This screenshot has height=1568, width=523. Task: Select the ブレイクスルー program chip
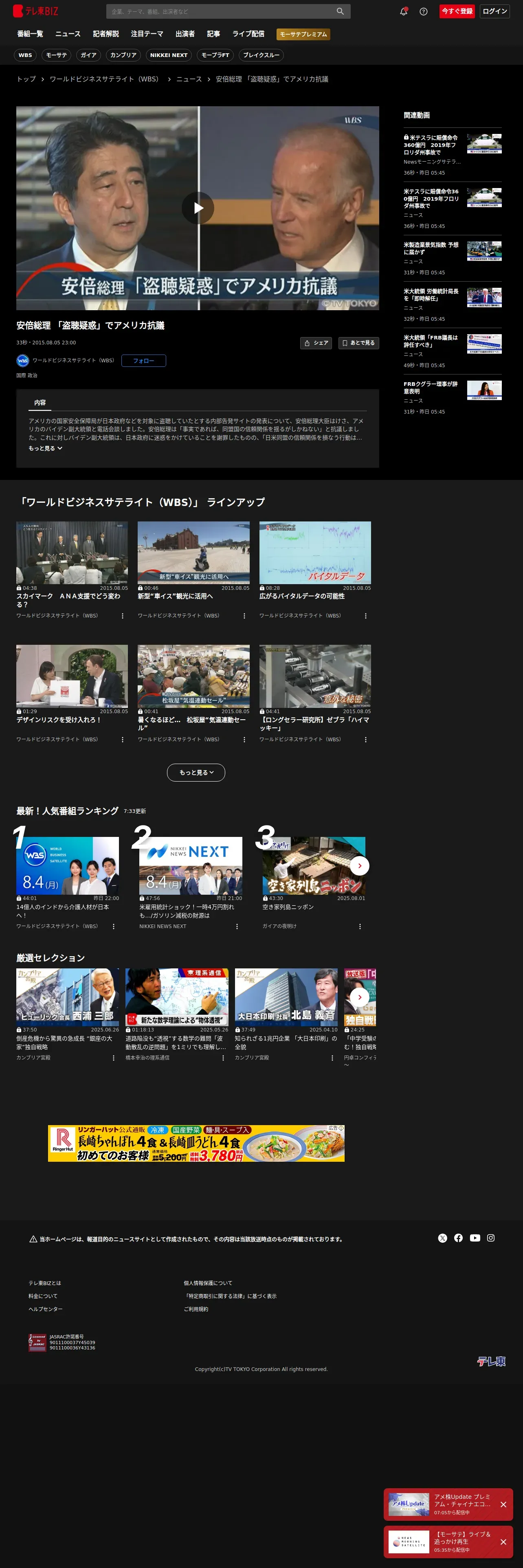[261, 55]
